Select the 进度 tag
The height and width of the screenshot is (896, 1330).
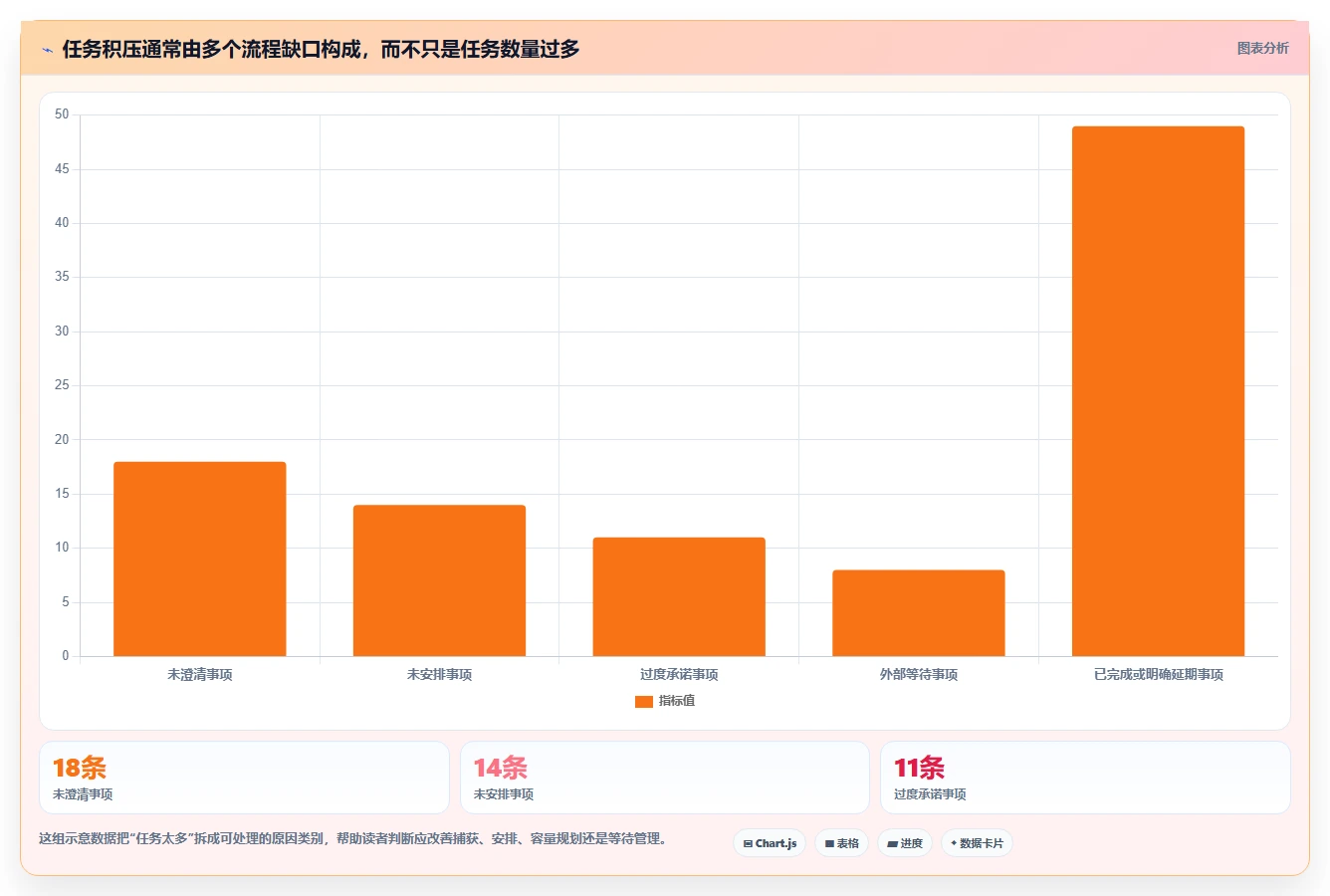(904, 843)
